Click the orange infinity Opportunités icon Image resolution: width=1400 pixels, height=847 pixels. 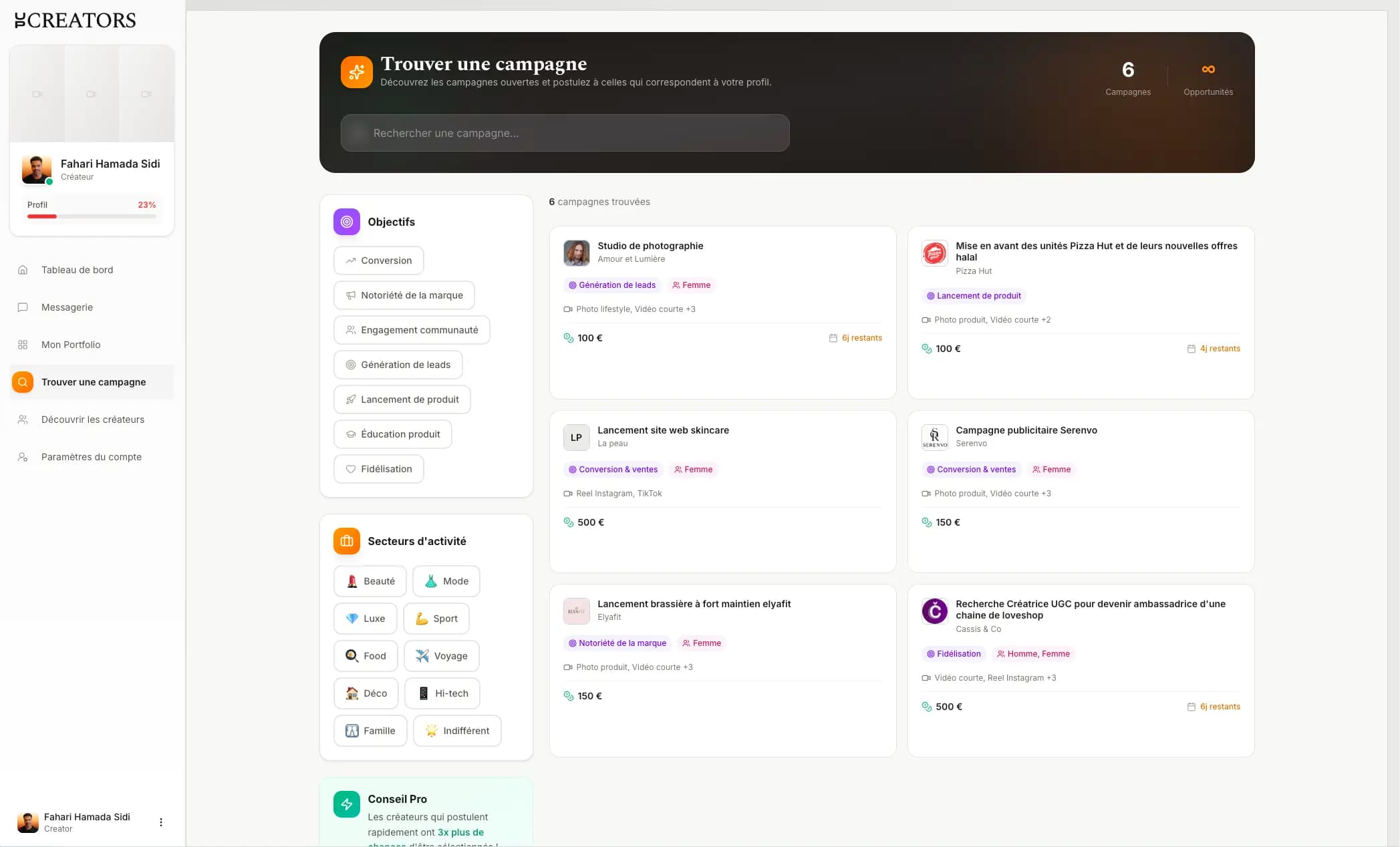click(1208, 69)
